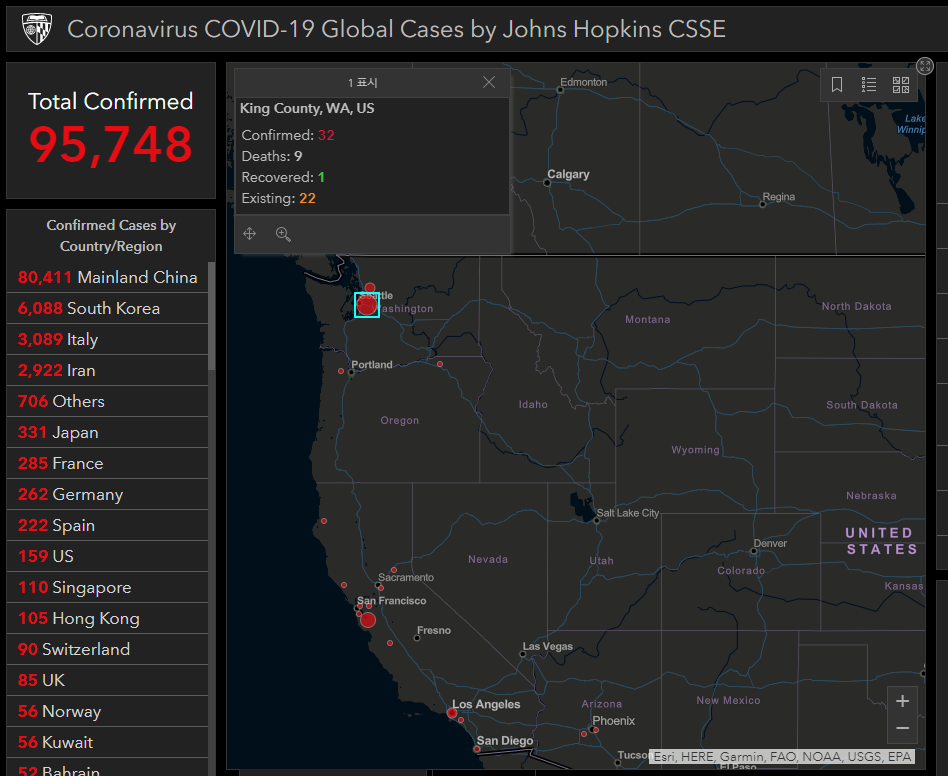948x776 pixels.
Task: Click the pan-to icon in popup
Action: click(250, 234)
